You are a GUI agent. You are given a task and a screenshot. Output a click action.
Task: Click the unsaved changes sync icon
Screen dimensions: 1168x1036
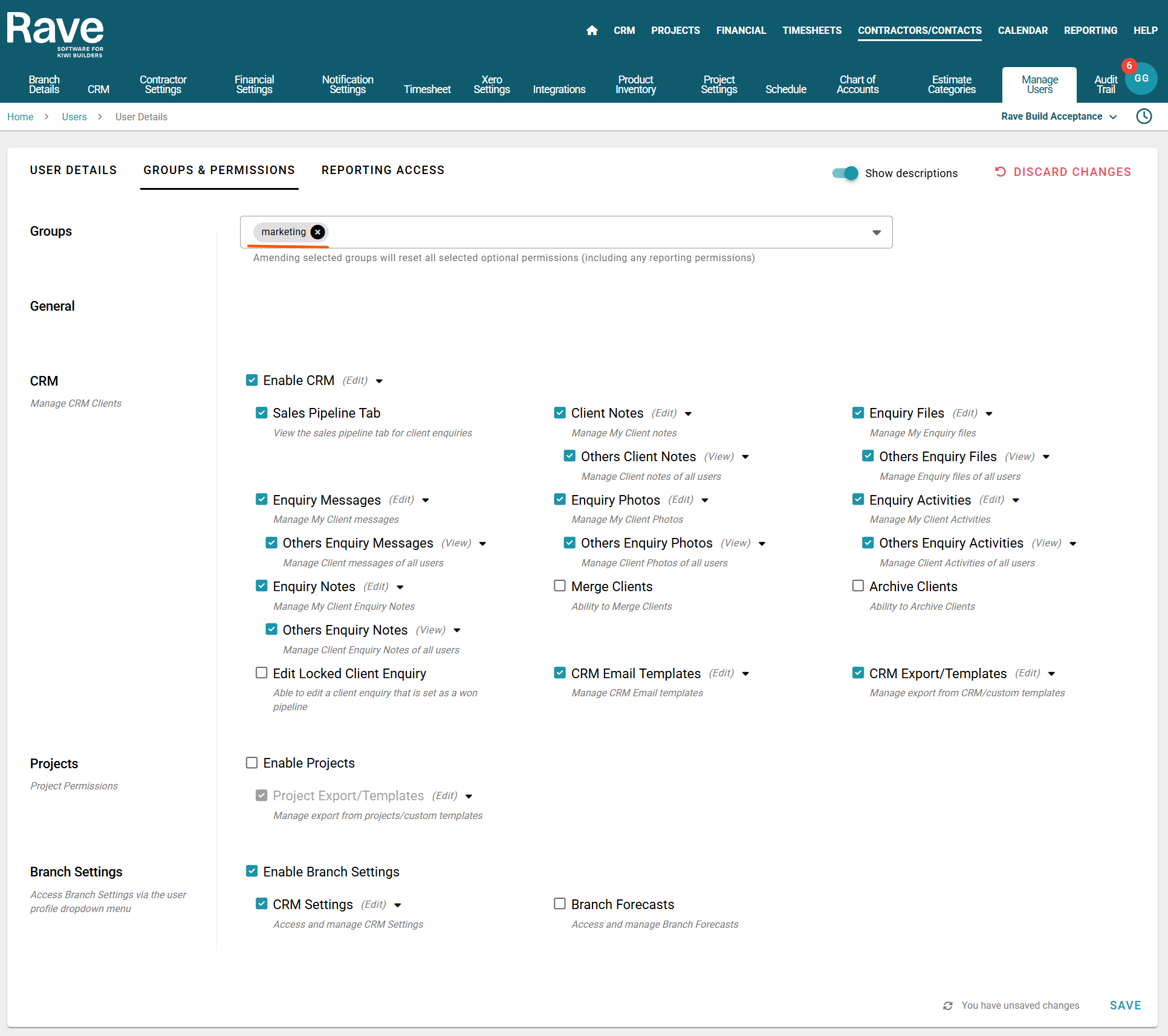coord(948,1006)
